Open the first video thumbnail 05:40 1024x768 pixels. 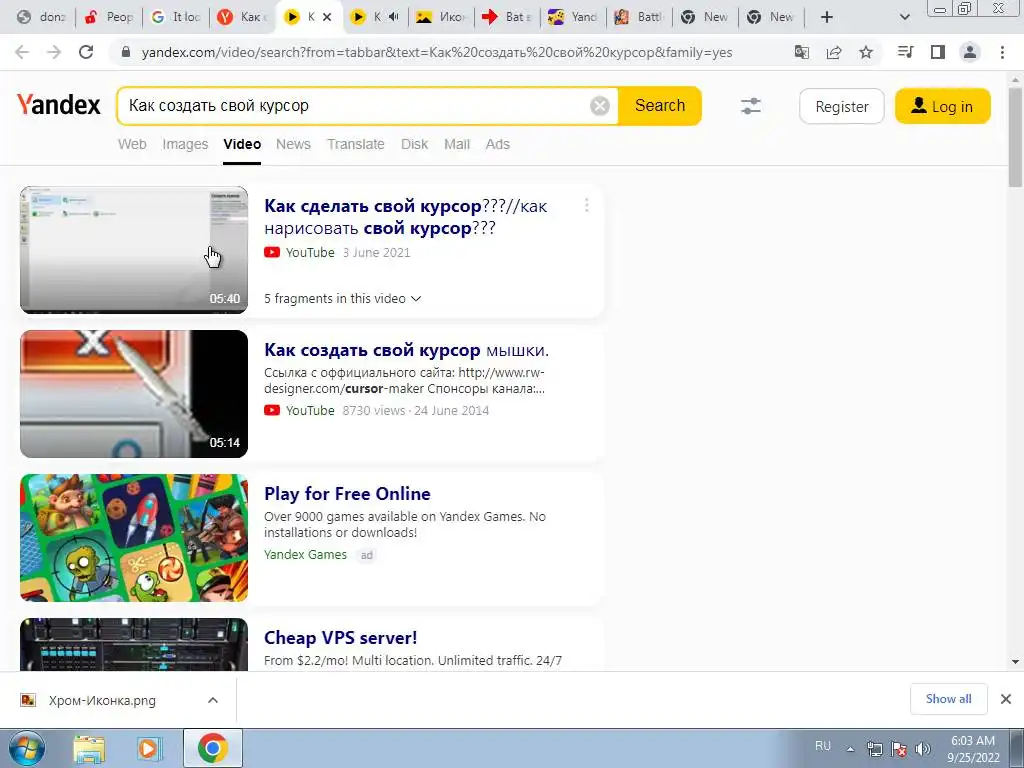(x=134, y=249)
